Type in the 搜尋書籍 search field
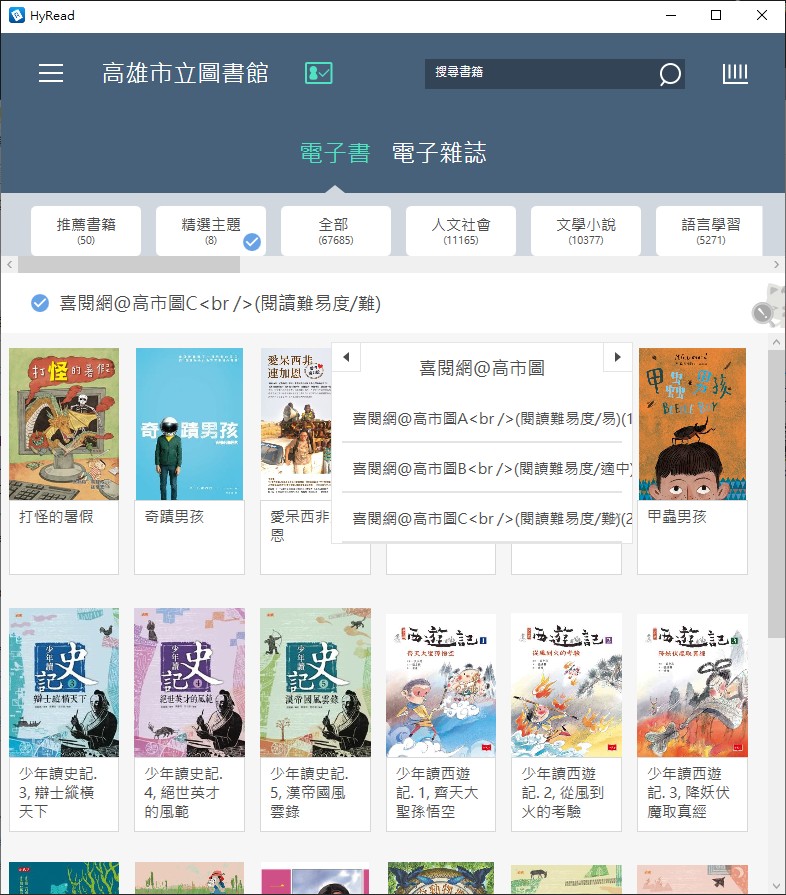Image resolution: width=786 pixels, height=895 pixels. tap(540, 74)
